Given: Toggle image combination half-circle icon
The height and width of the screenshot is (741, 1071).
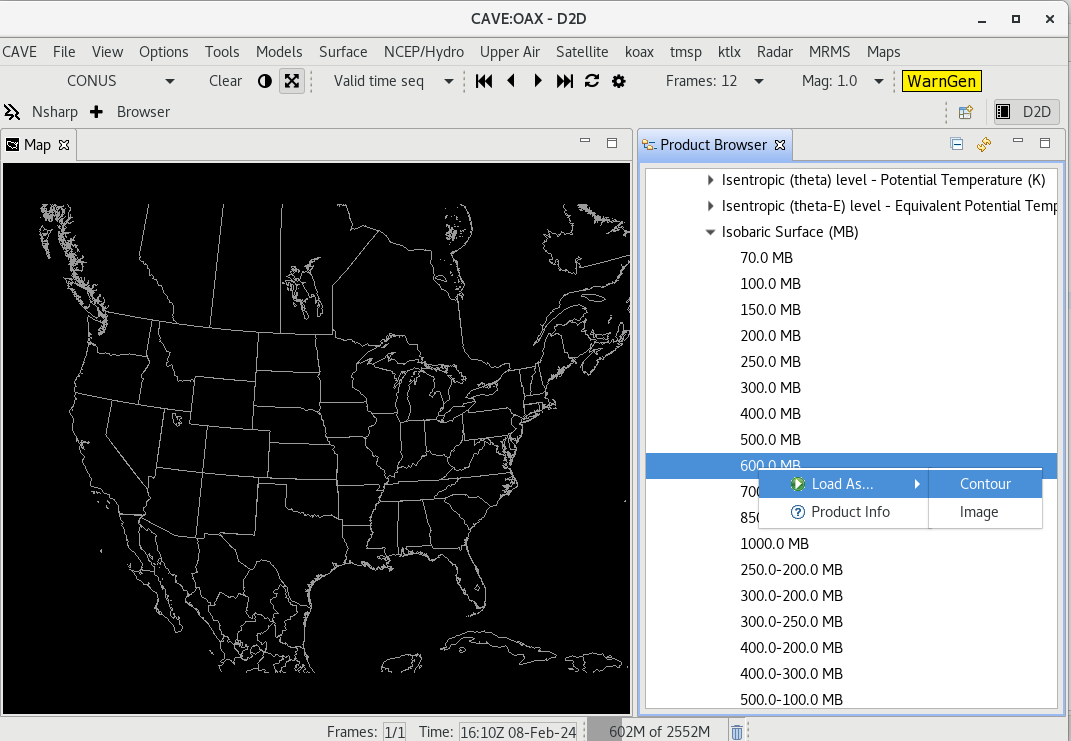Looking at the screenshot, I should pyautogui.click(x=265, y=81).
